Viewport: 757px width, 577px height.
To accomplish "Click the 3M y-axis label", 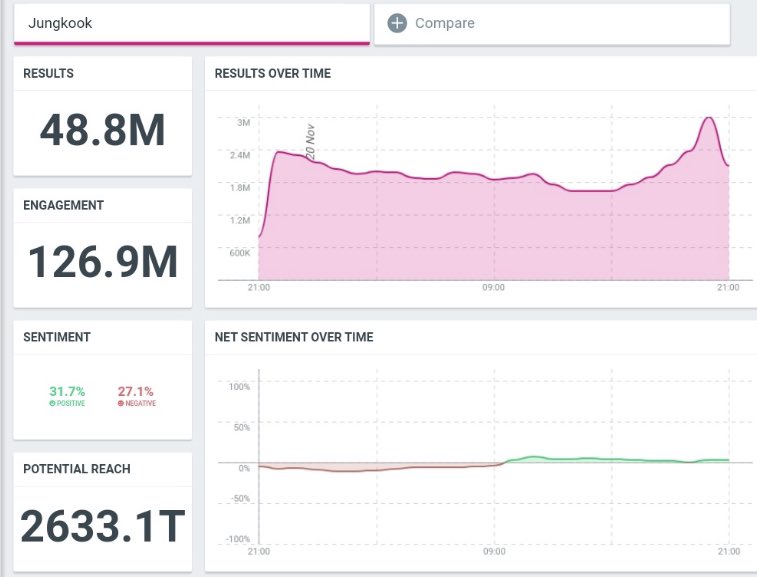I will tap(244, 123).
